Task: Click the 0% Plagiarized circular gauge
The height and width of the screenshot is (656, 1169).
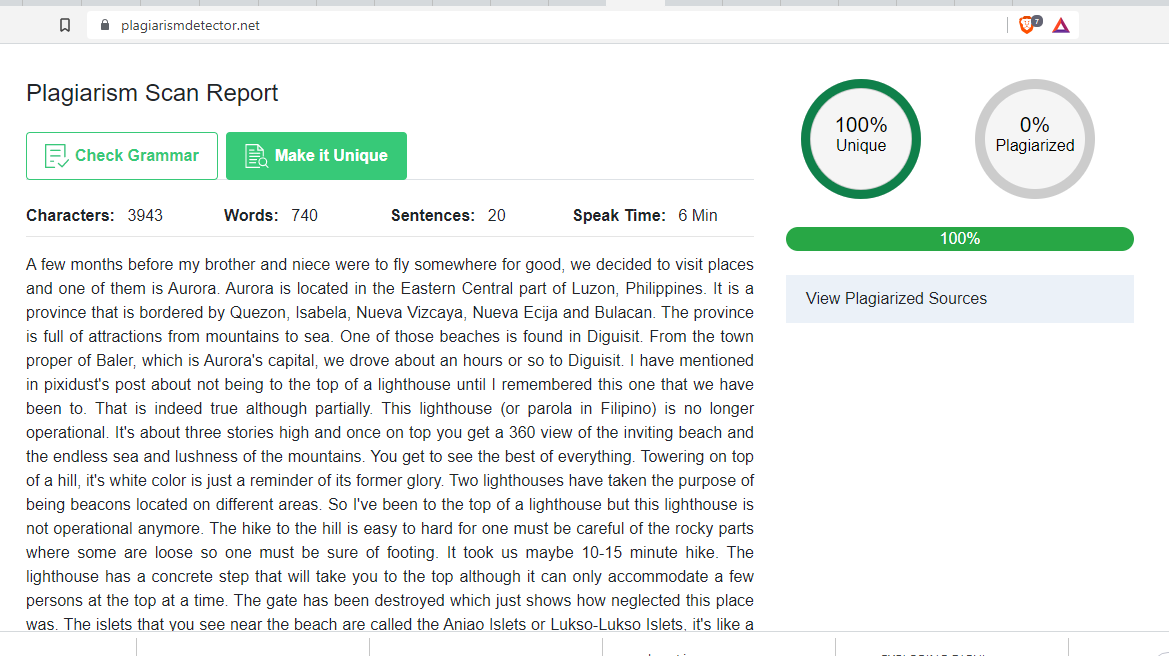Action: point(1035,139)
